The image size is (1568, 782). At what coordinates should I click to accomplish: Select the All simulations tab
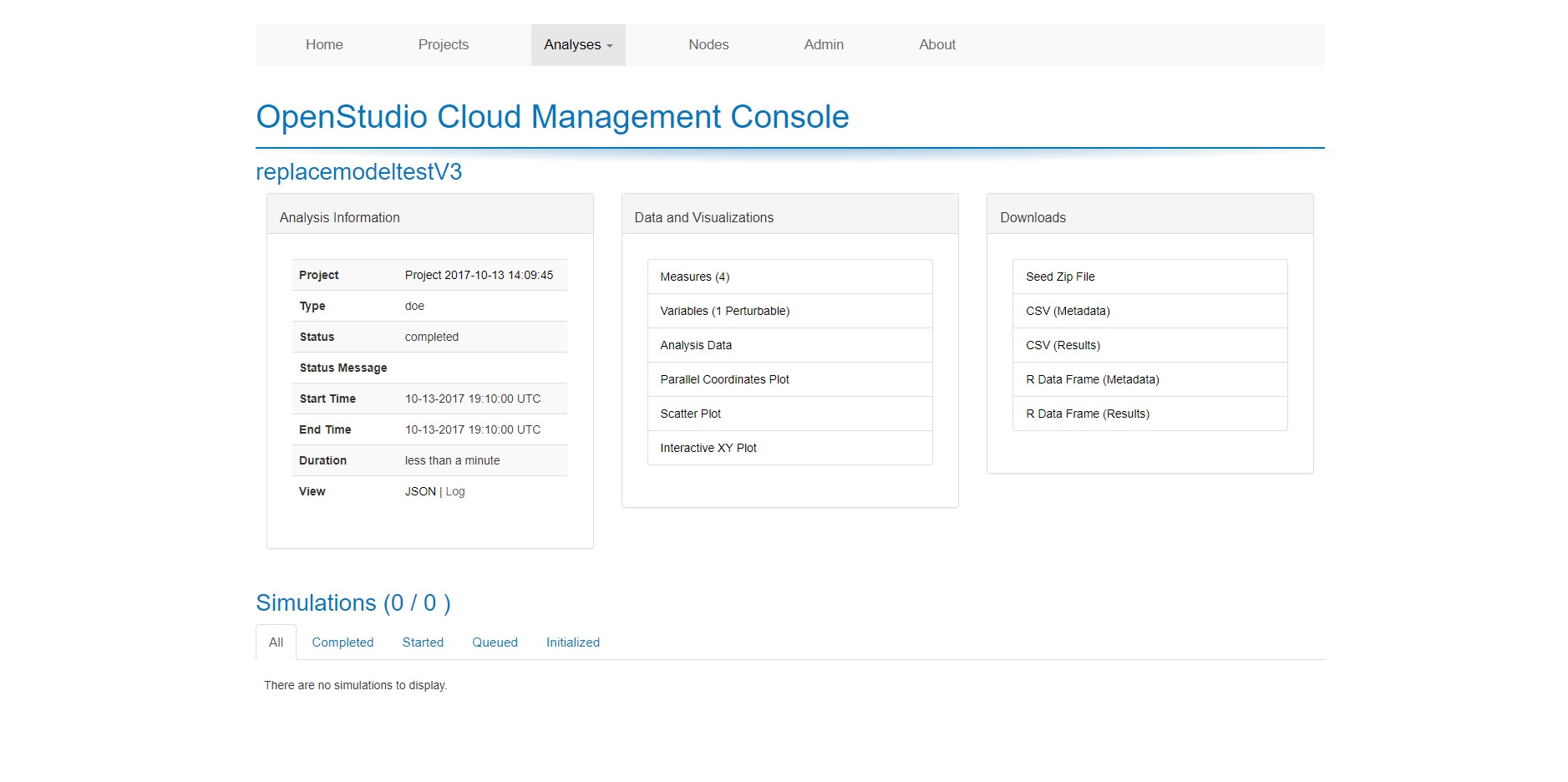coord(276,642)
